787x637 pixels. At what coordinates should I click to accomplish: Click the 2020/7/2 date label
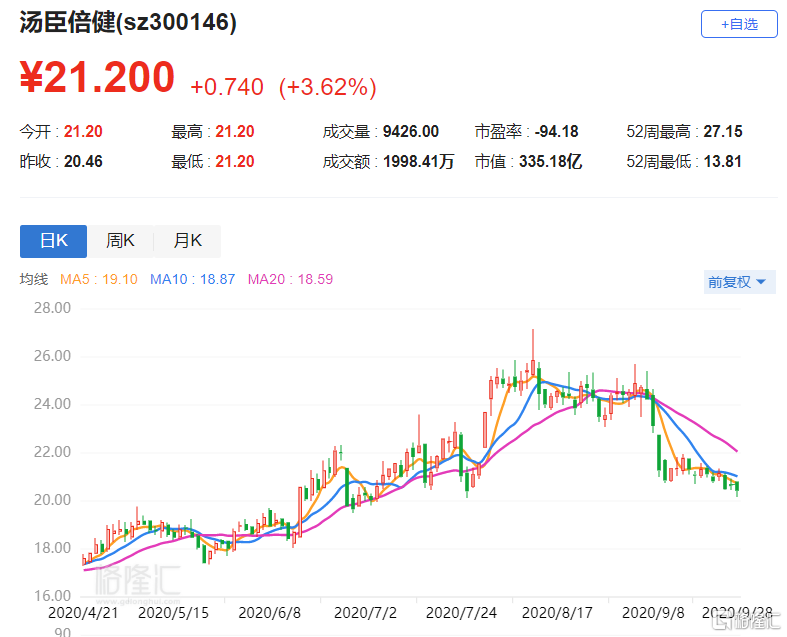pos(365,613)
